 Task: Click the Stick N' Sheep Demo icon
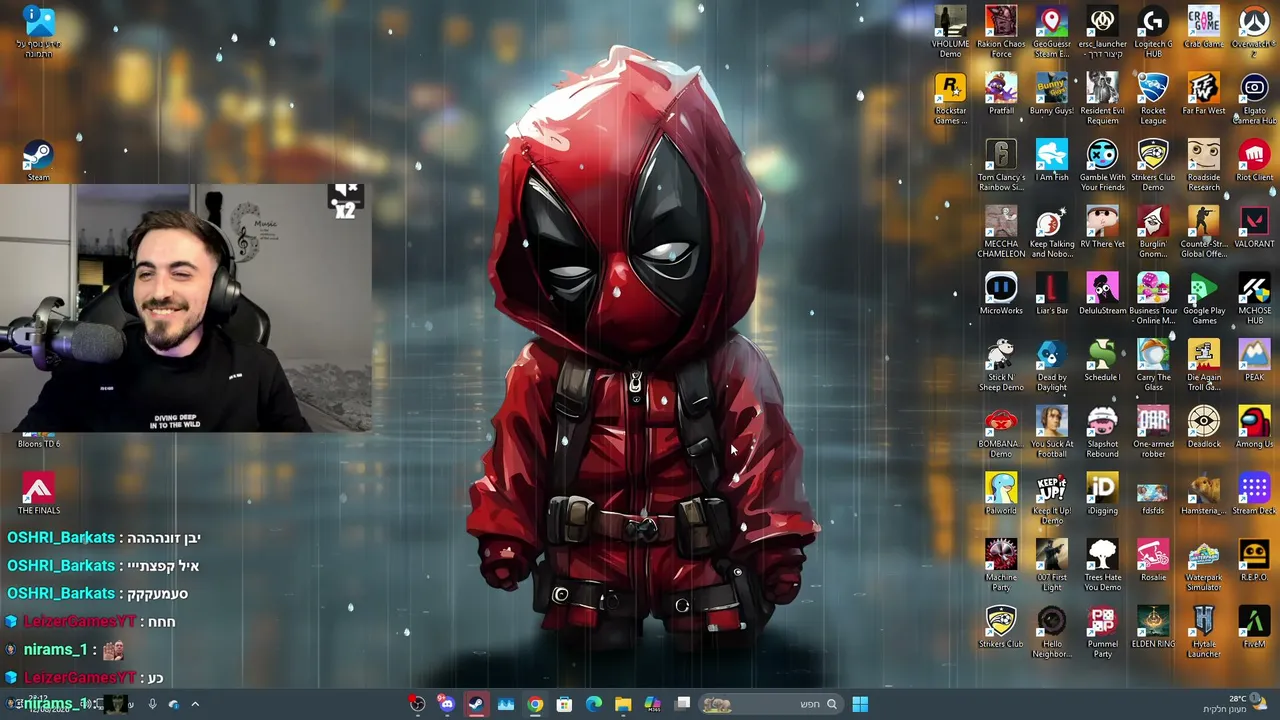(1001, 365)
